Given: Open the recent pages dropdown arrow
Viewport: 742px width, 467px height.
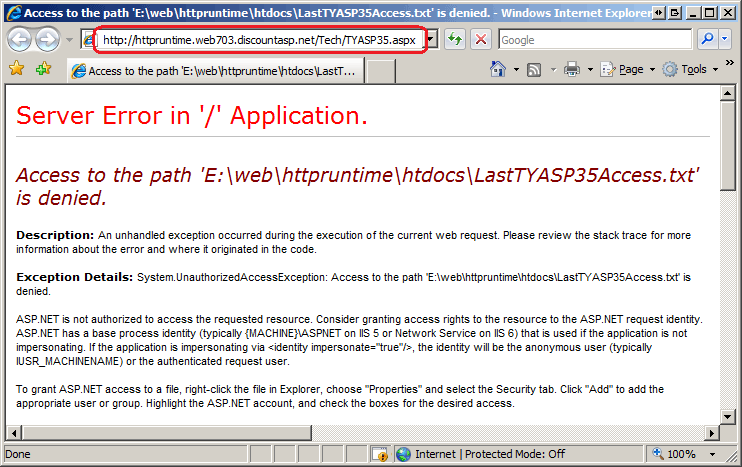Looking at the screenshot, I should 69,40.
